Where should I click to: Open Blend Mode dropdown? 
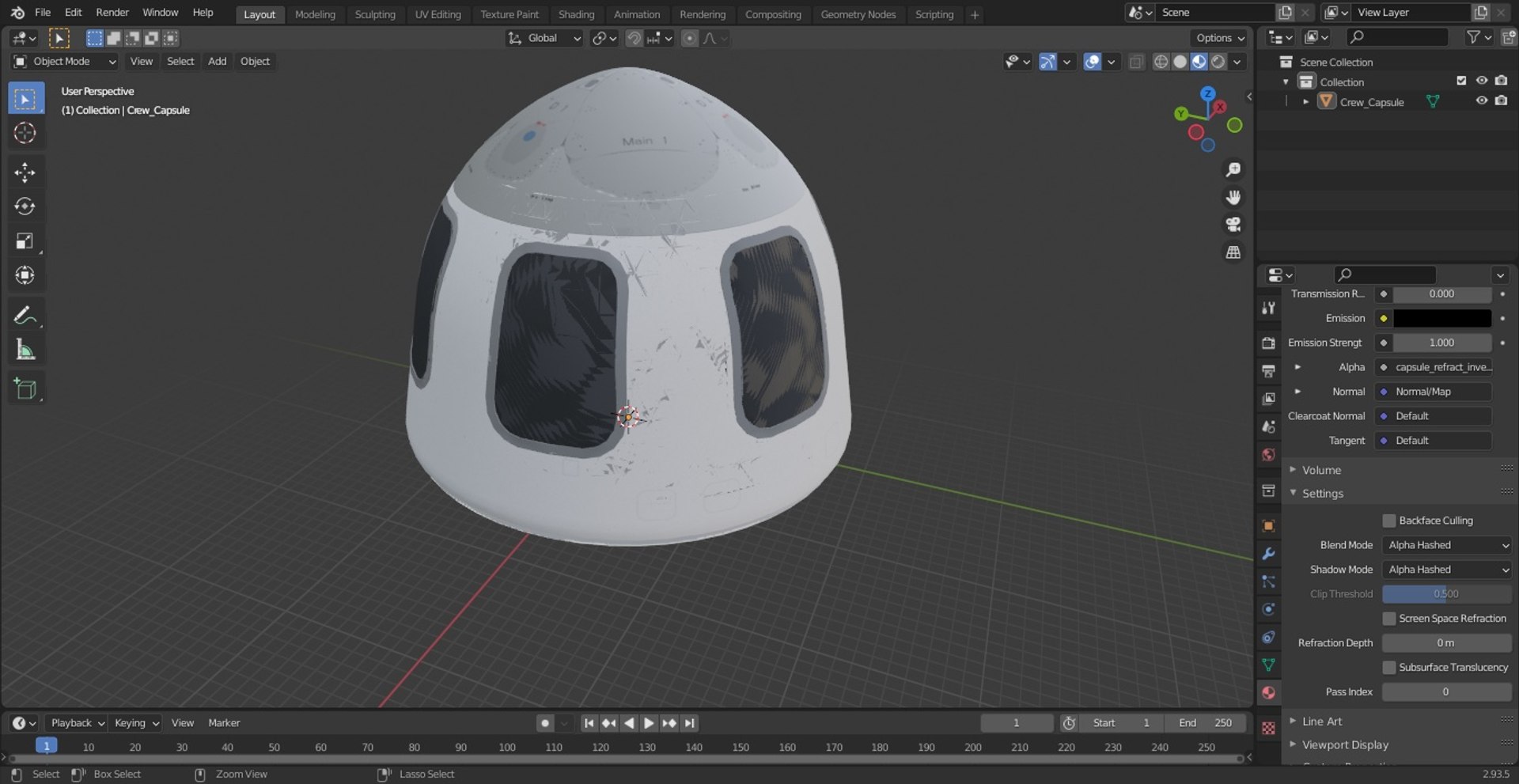tap(1447, 545)
